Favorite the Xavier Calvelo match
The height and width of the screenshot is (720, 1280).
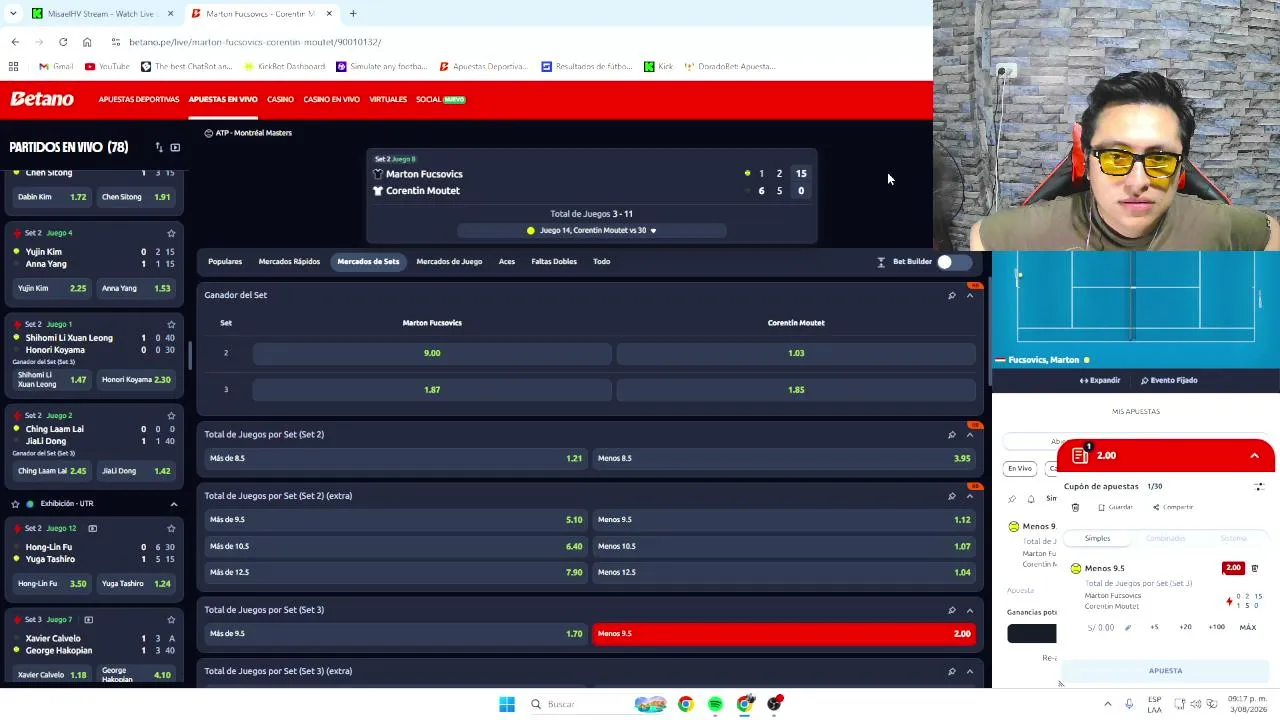tap(171, 620)
